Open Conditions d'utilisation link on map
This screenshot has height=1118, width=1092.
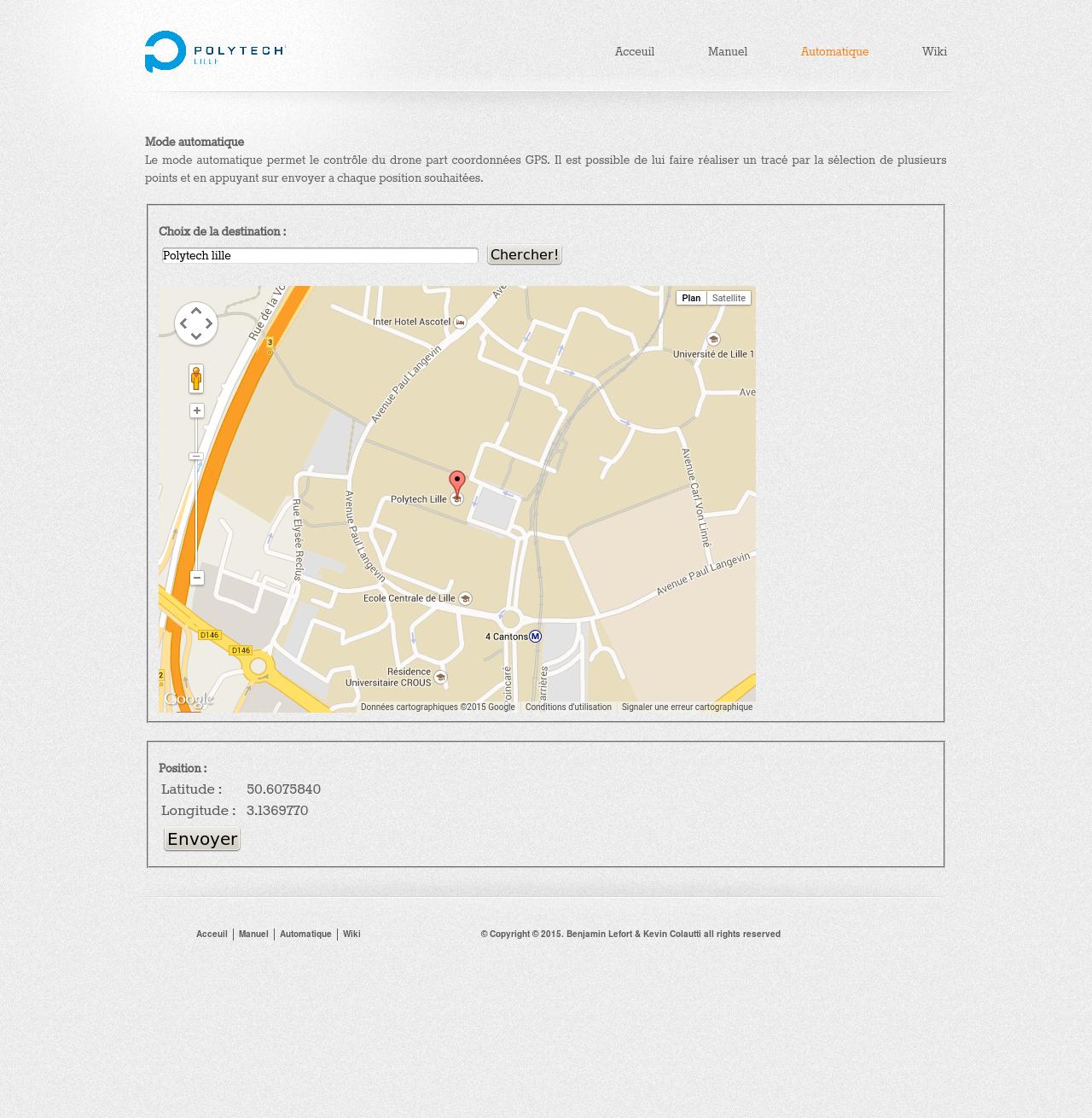(568, 707)
